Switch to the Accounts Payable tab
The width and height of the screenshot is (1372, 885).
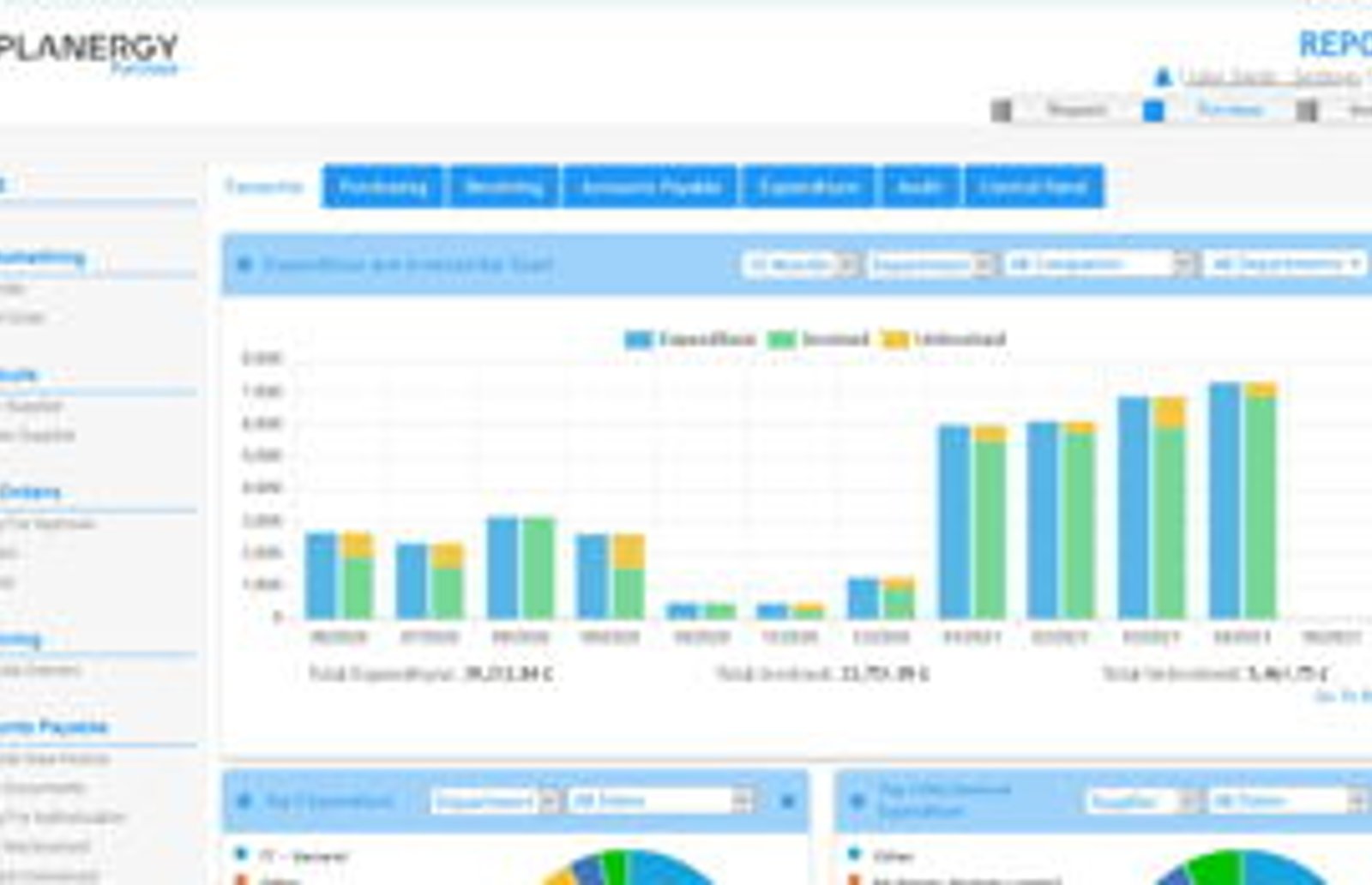(651, 187)
